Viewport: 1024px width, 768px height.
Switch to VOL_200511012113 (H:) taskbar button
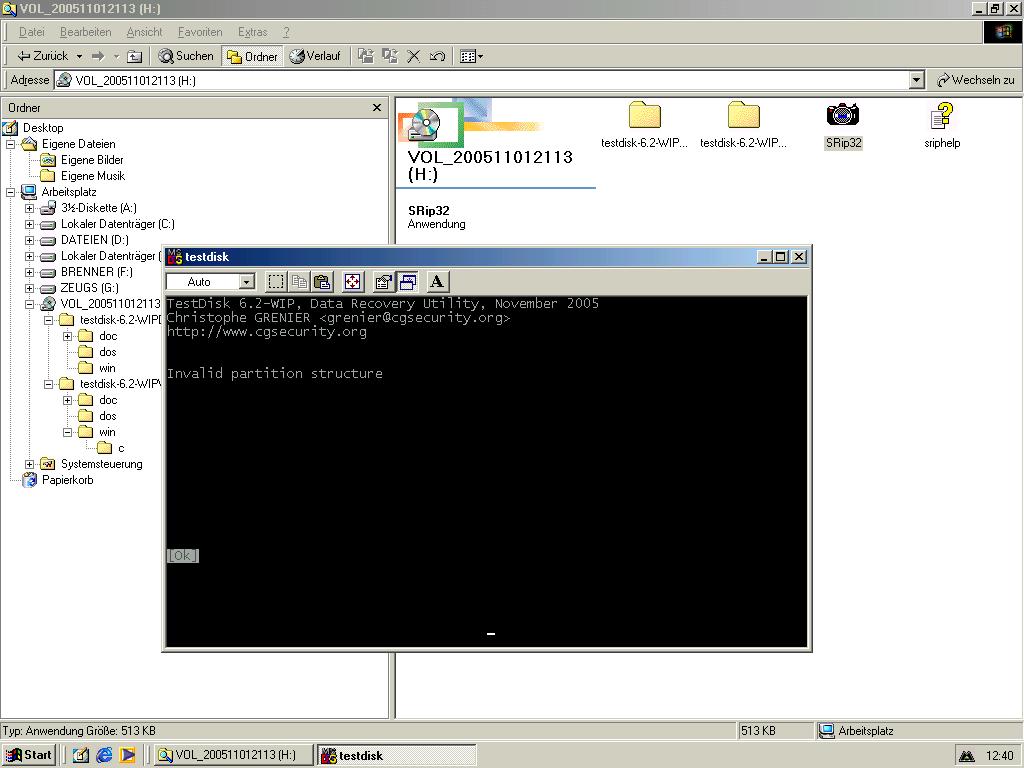pos(233,755)
